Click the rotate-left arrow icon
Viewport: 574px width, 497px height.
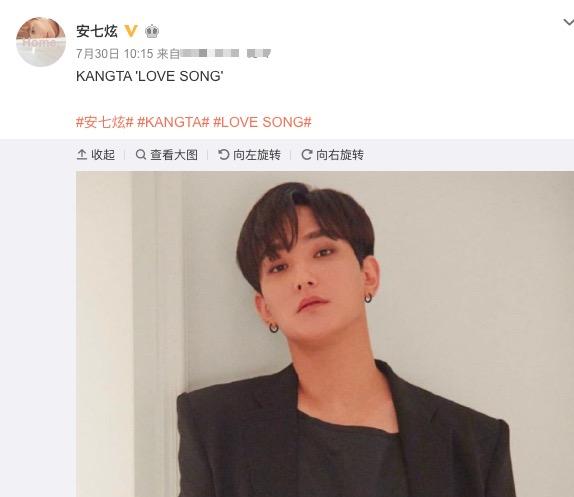pyautogui.click(x=223, y=155)
